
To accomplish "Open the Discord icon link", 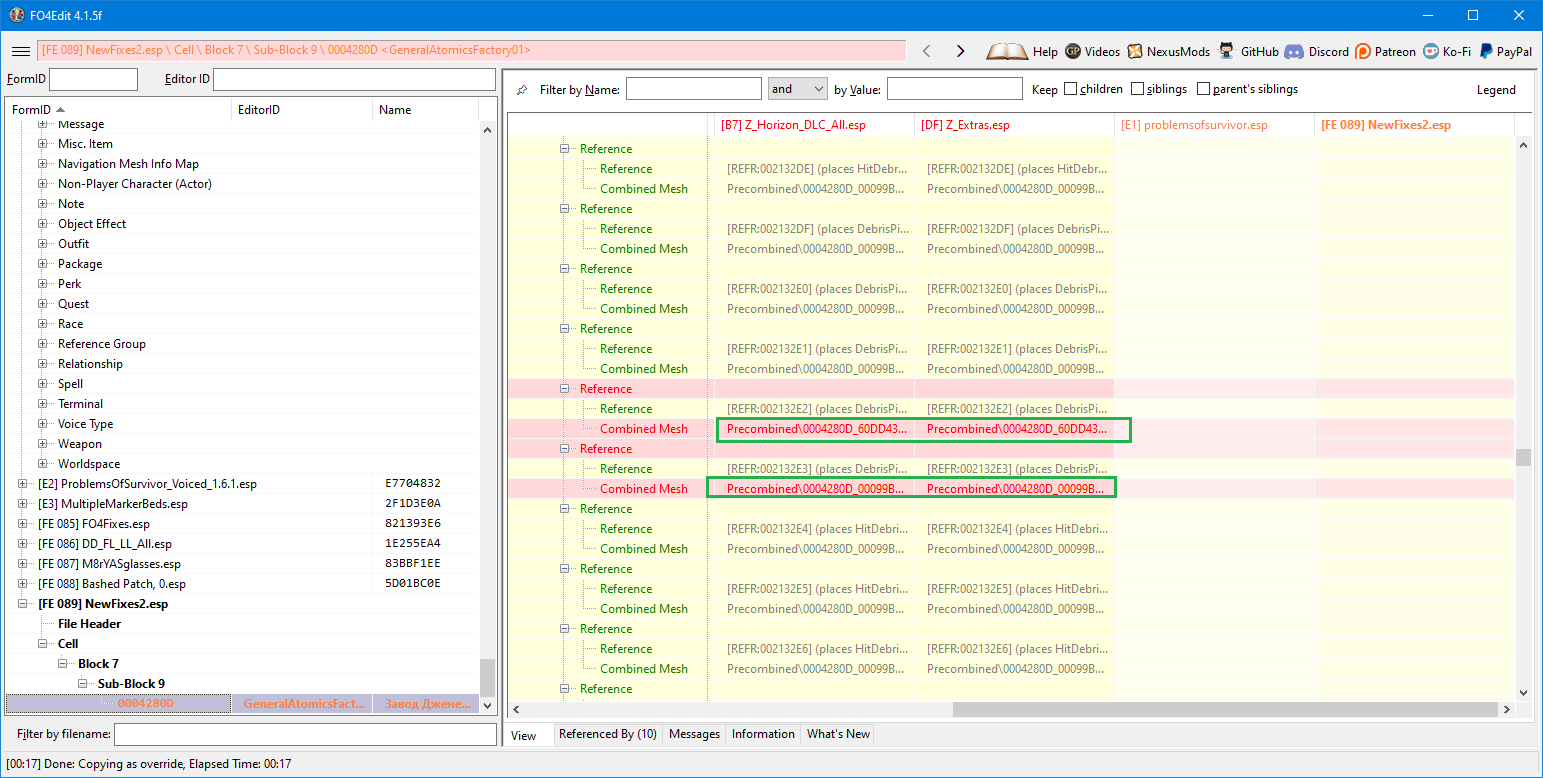I will [1294, 51].
